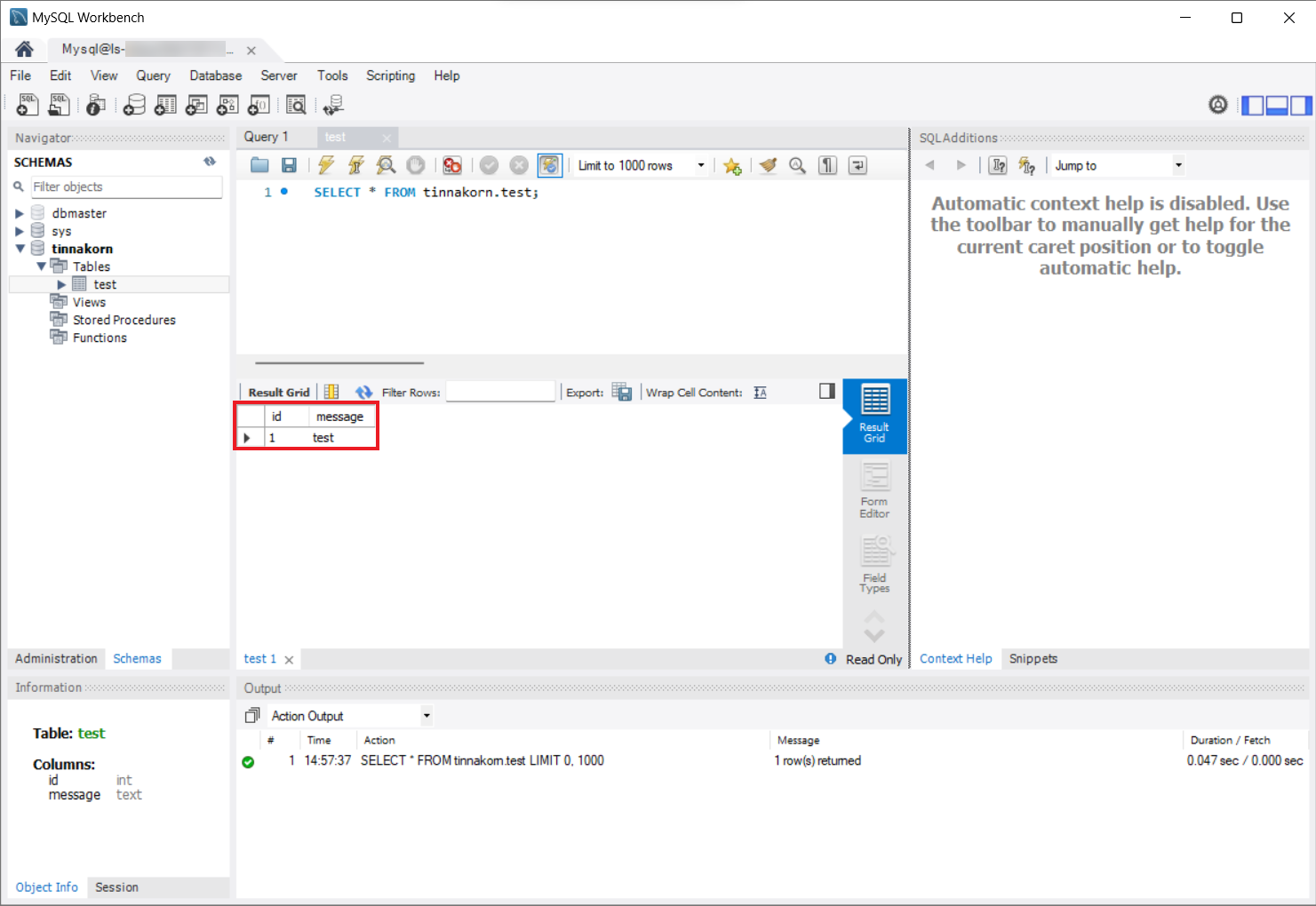Refresh the result grid data icon
Viewport: 1316px width, 906px height.
(363, 392)
